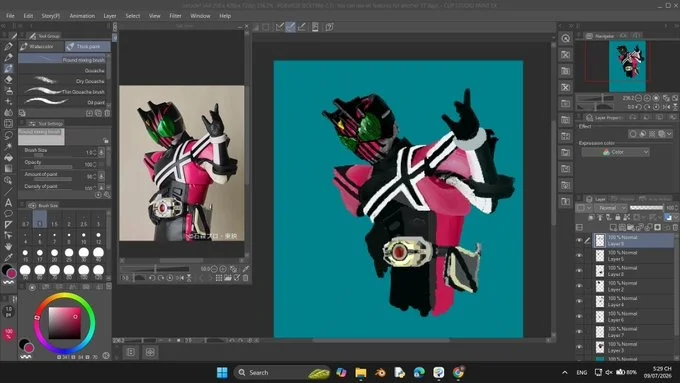Select the 1.5 brush size preset
Image resolution: width=680 pixels, height=383 pixels.
point(54,219)
